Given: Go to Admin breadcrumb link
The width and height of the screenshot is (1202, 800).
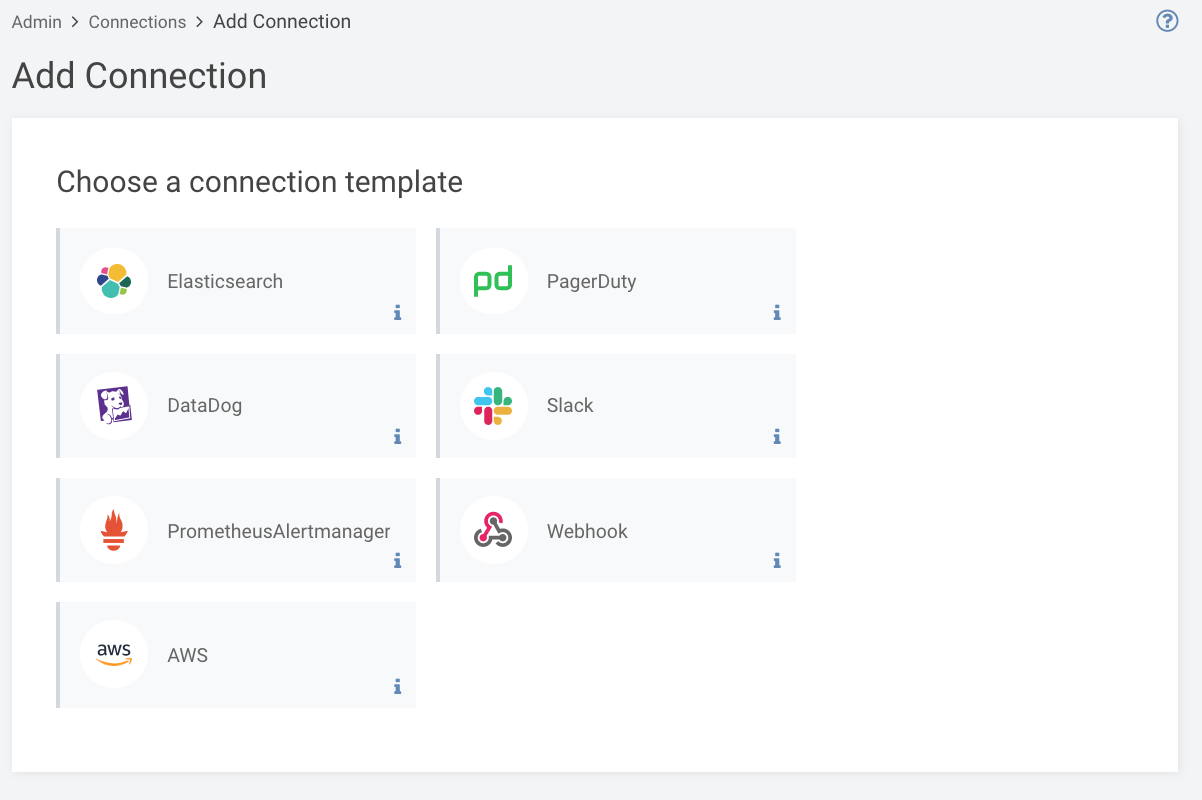Looking at the screenshot, I should pos(37,22).
